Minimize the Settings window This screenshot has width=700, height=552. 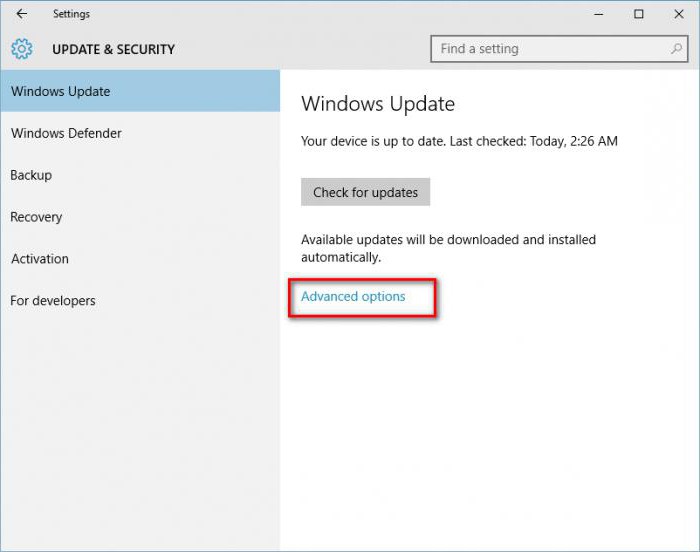click(598, 14)
